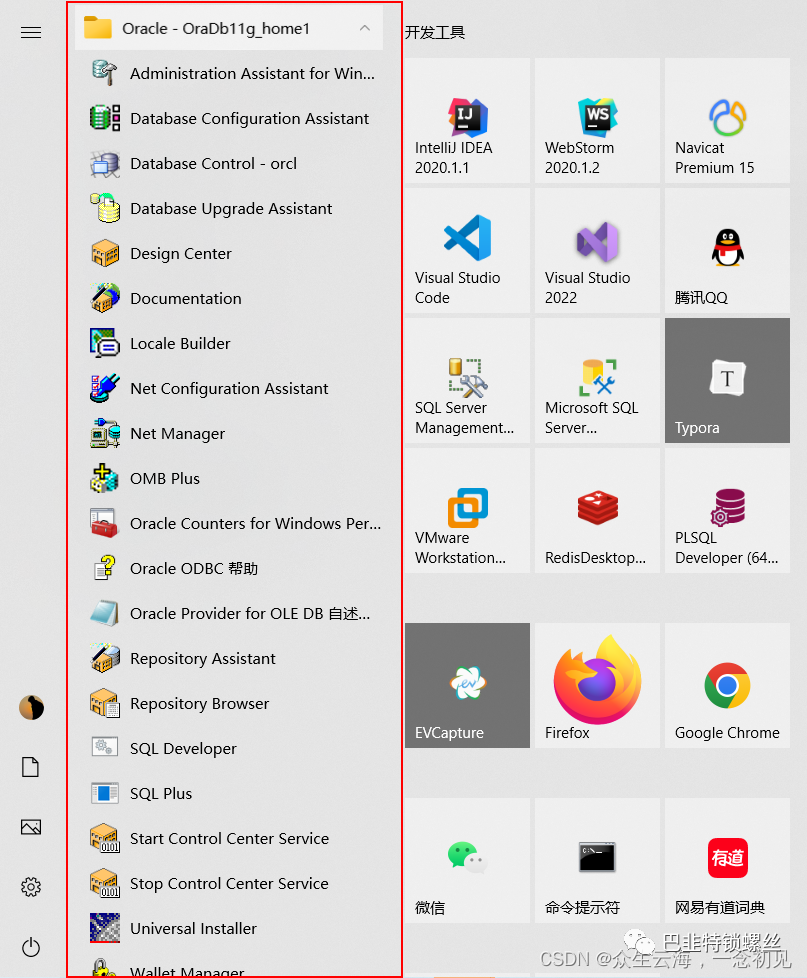
Task: Launch Locale Builder icon
Action: (105, 343)
